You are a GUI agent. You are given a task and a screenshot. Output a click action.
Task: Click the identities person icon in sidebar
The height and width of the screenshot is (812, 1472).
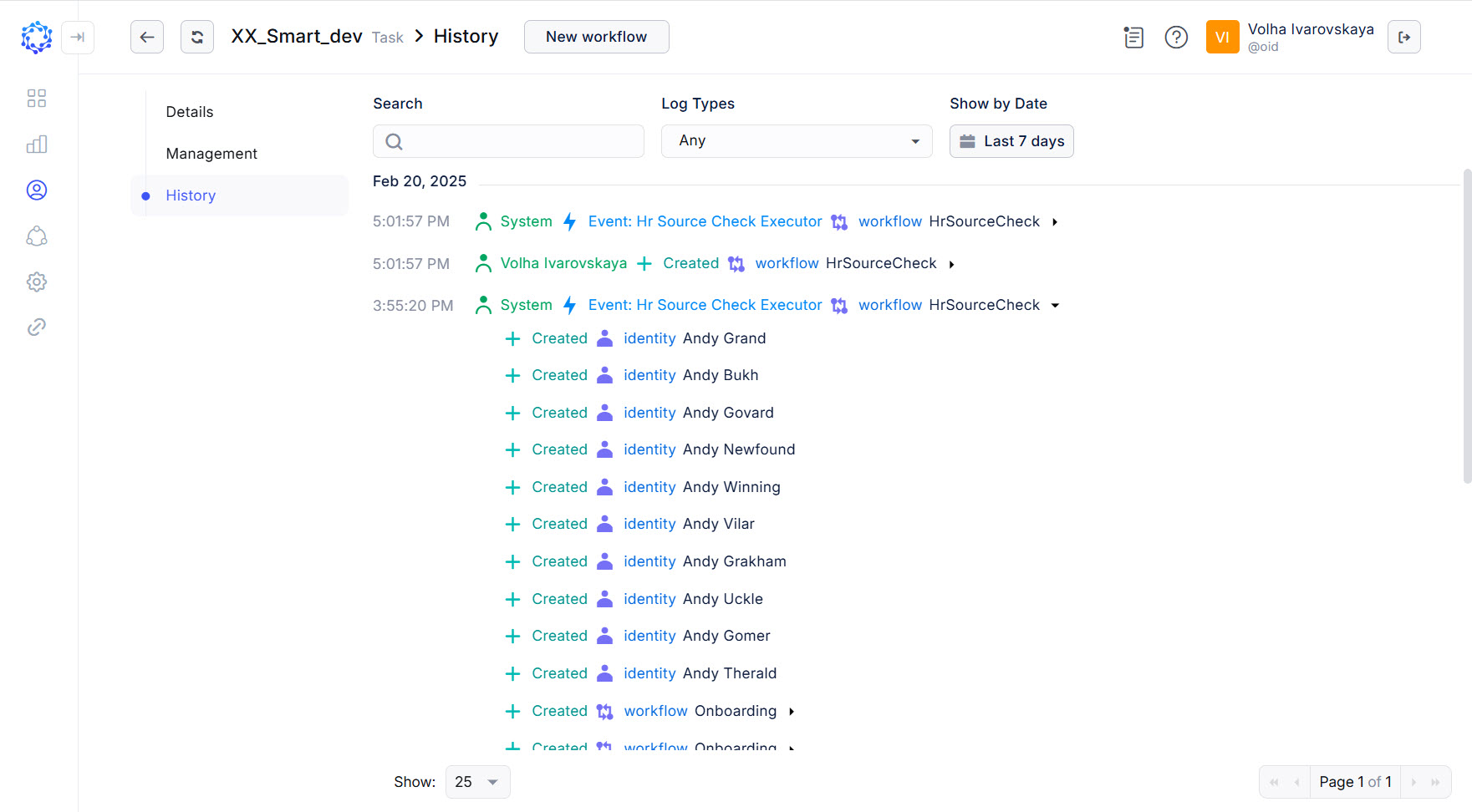[x=36, y=190]
